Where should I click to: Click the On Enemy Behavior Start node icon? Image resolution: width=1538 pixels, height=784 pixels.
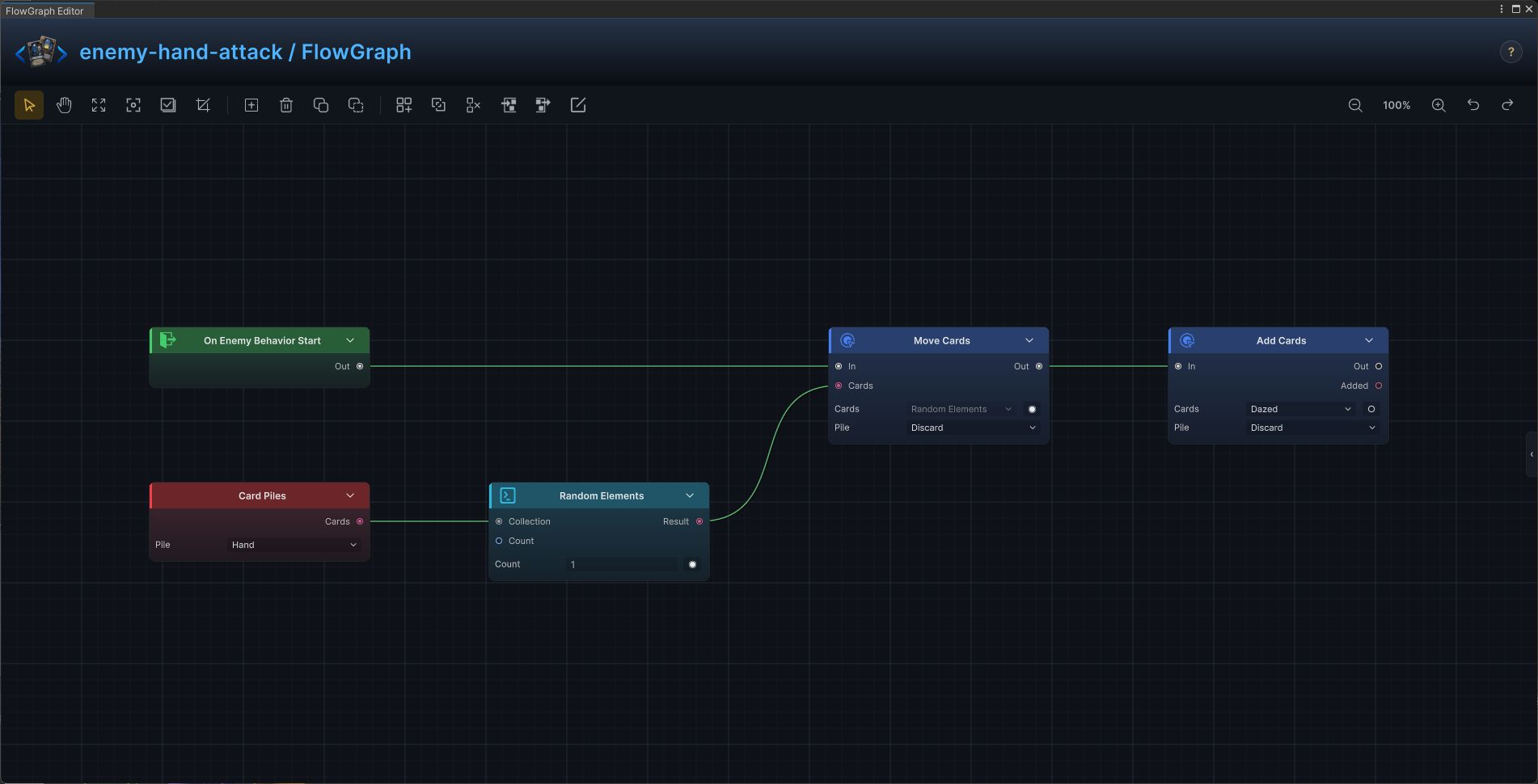point(167,340)
